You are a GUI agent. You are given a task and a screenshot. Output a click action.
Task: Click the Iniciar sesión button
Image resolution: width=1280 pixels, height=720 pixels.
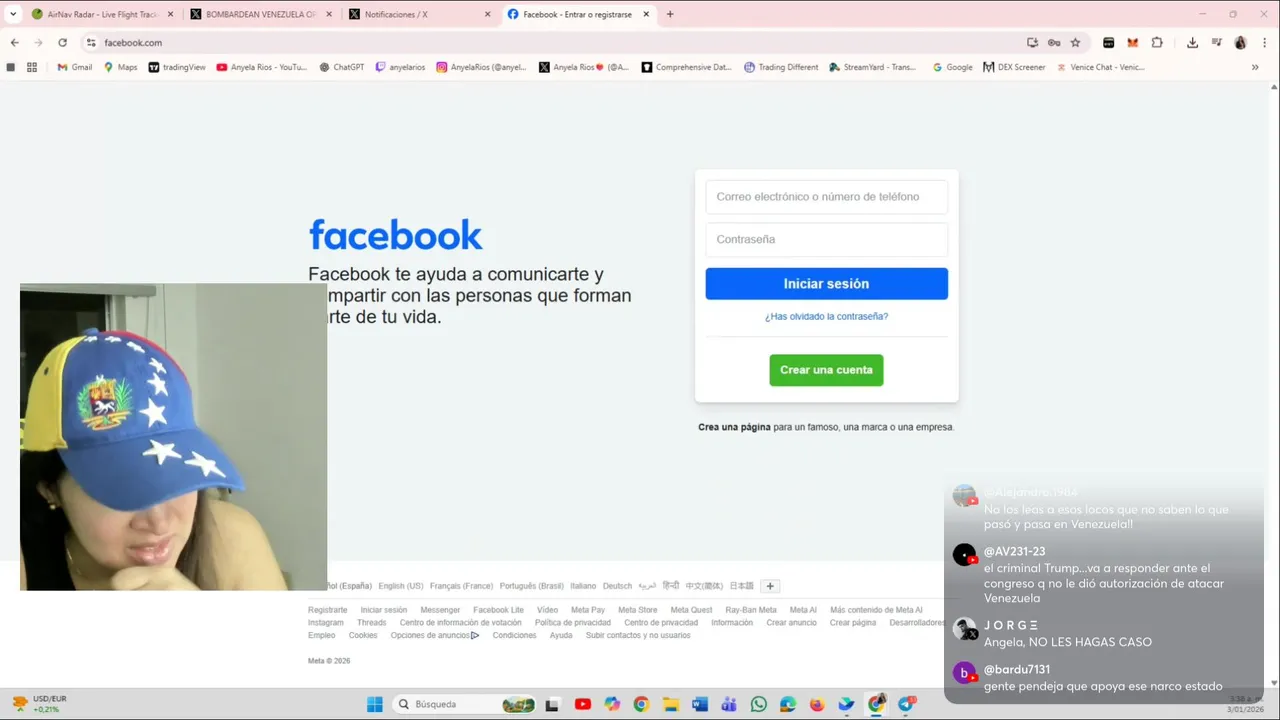pos(826,284)
